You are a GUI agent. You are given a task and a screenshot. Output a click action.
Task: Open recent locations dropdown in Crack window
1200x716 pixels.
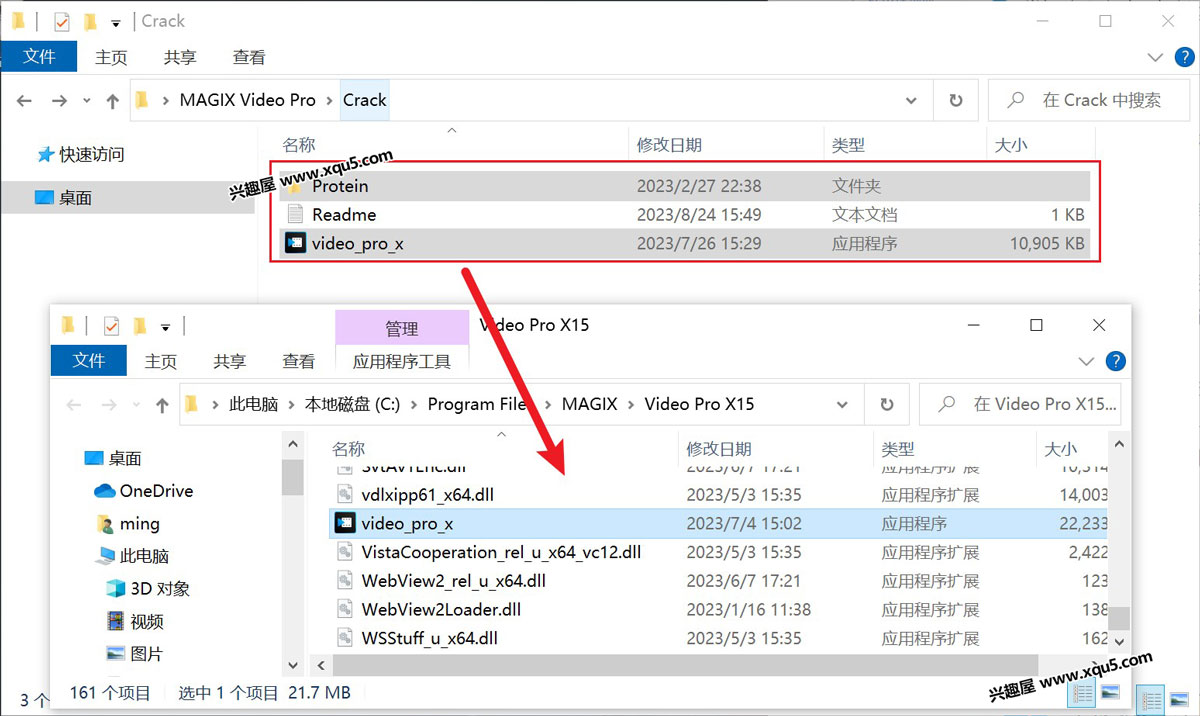point(87,101)
